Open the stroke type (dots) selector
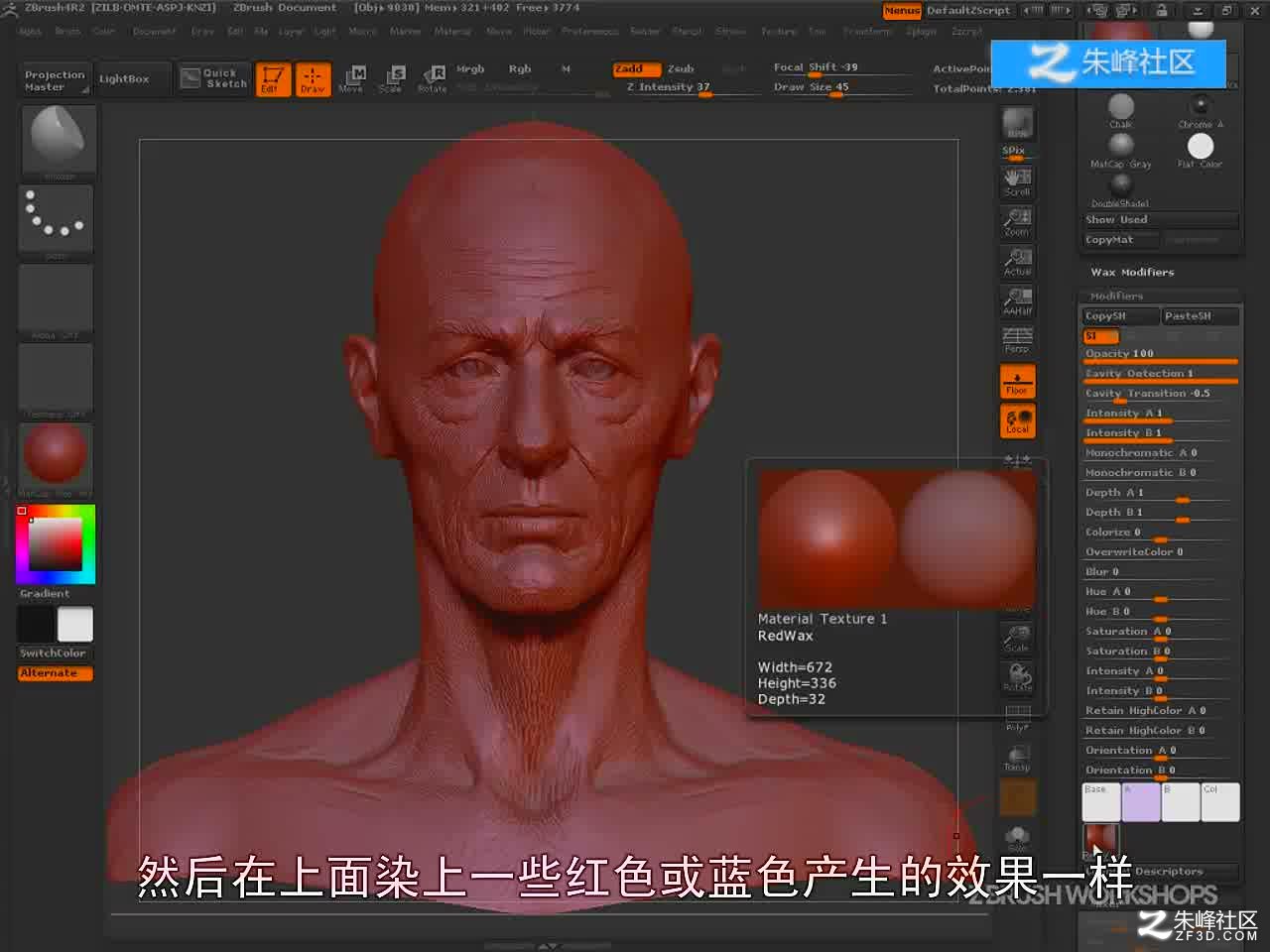 point(57,219)
